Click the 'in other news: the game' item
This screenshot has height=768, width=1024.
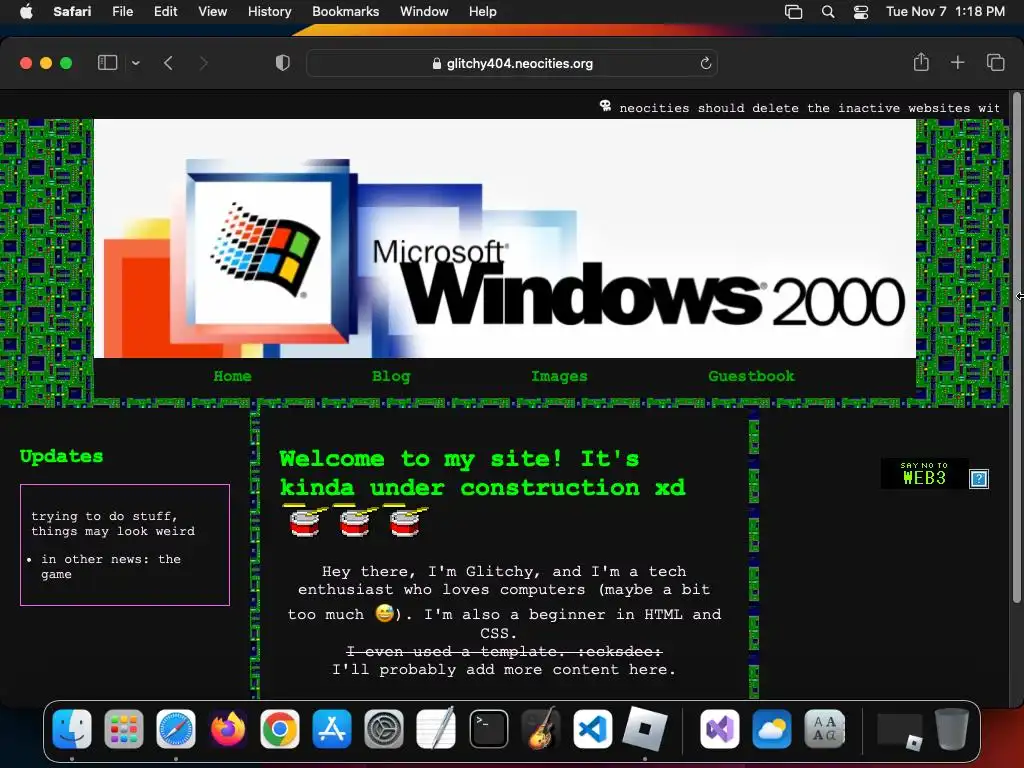[111, 567]
